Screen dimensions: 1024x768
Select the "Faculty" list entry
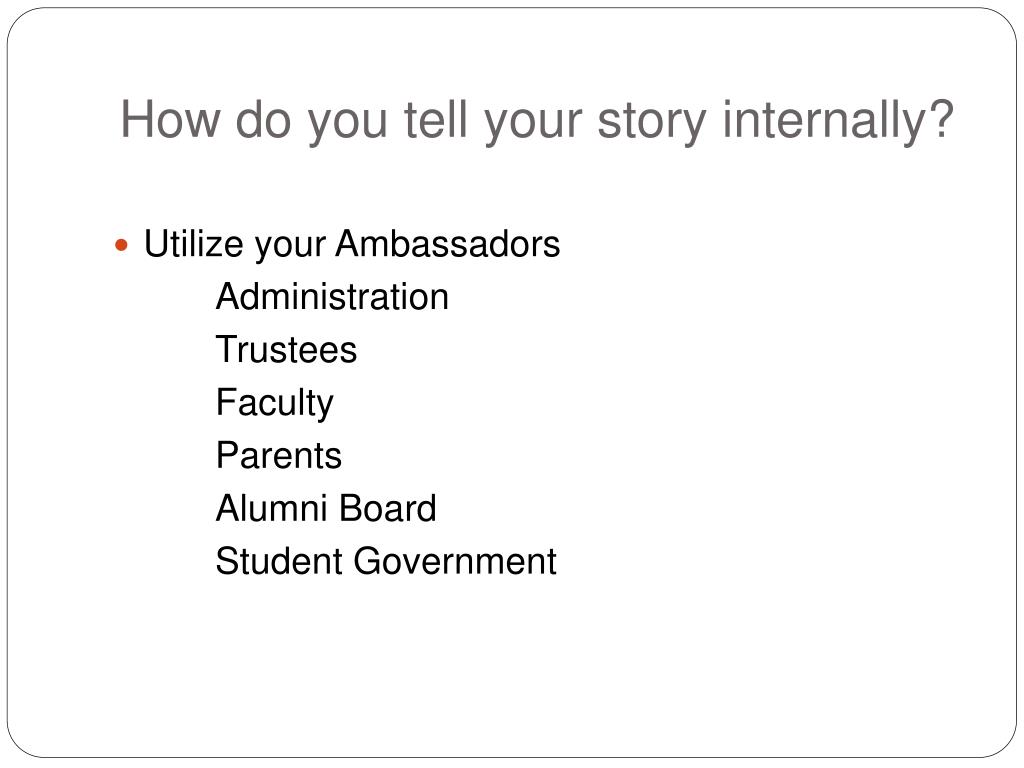(x=275, y=404)
